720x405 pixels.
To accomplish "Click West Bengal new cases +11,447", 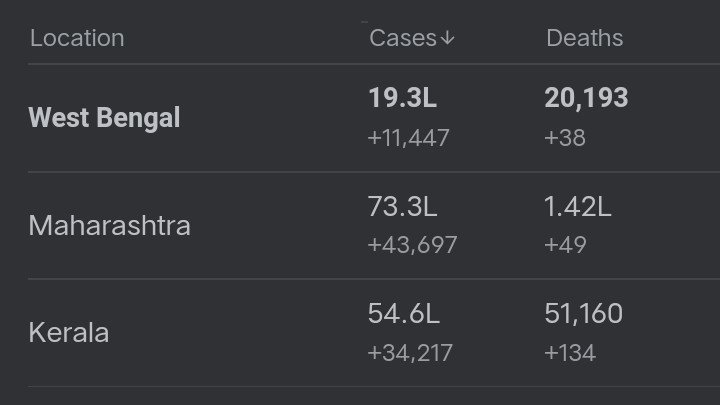I will coord(408,137).
